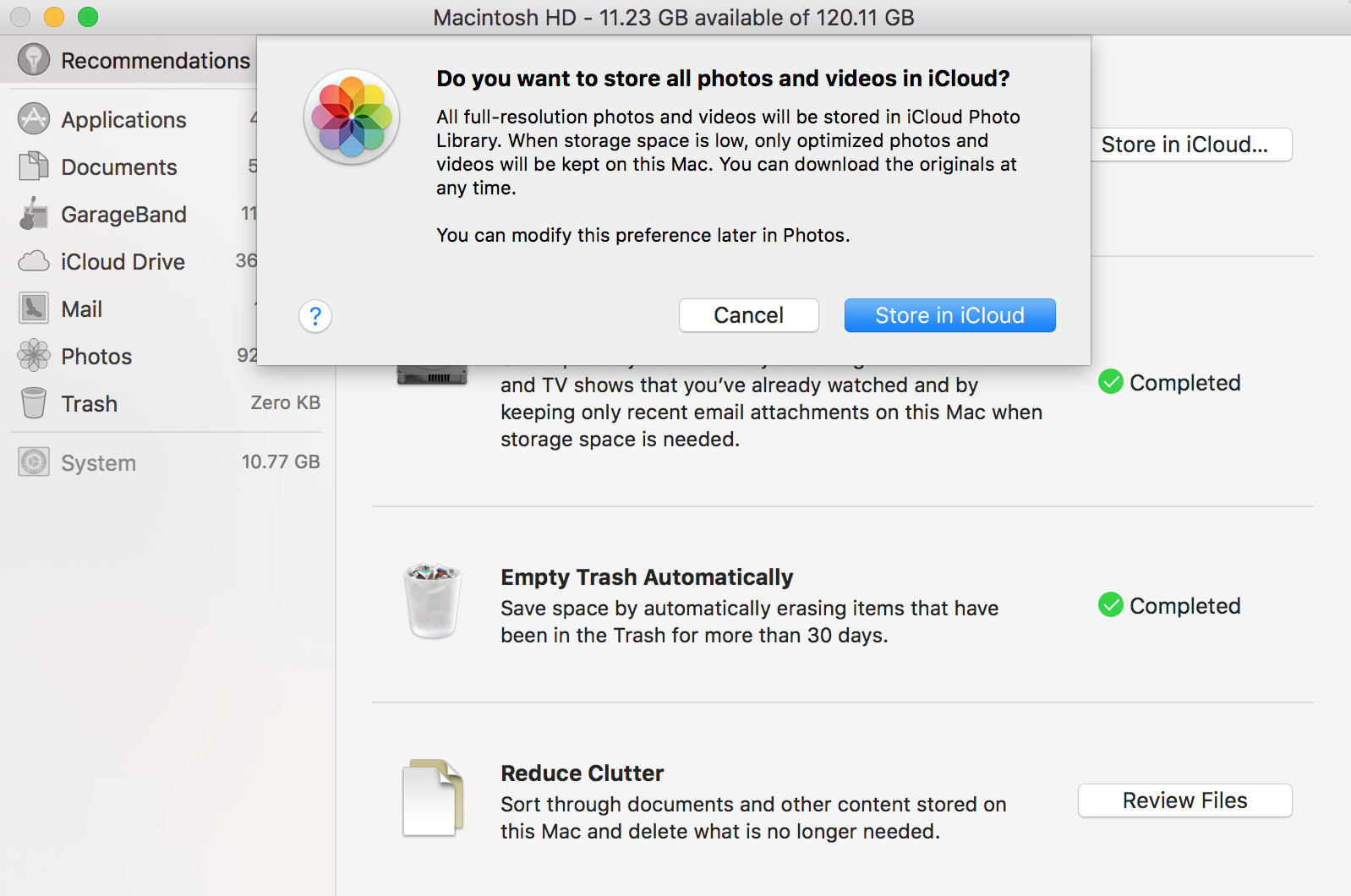Click the Empty Trash Automatically trash icon

(x=433, y=601)
